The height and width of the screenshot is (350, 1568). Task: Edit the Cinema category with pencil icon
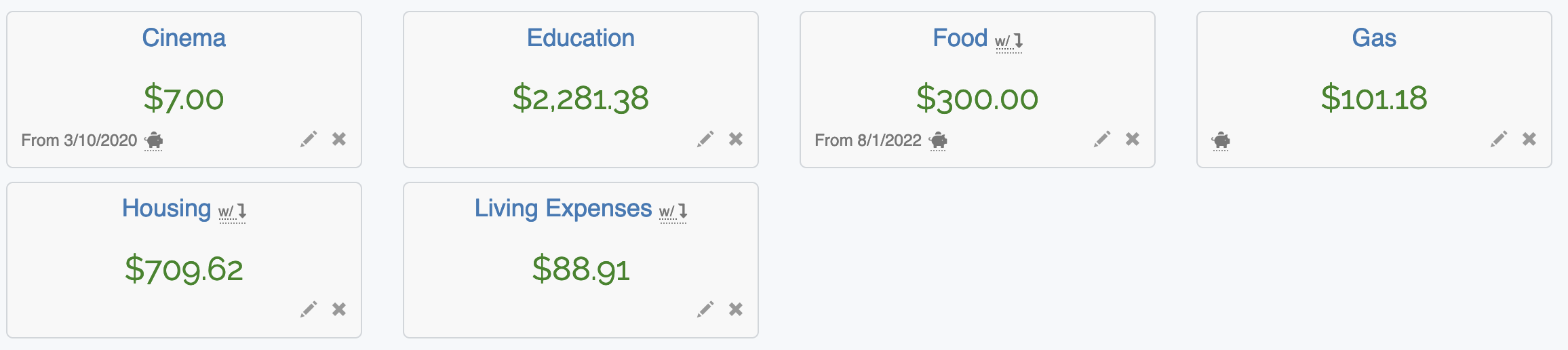309,140
